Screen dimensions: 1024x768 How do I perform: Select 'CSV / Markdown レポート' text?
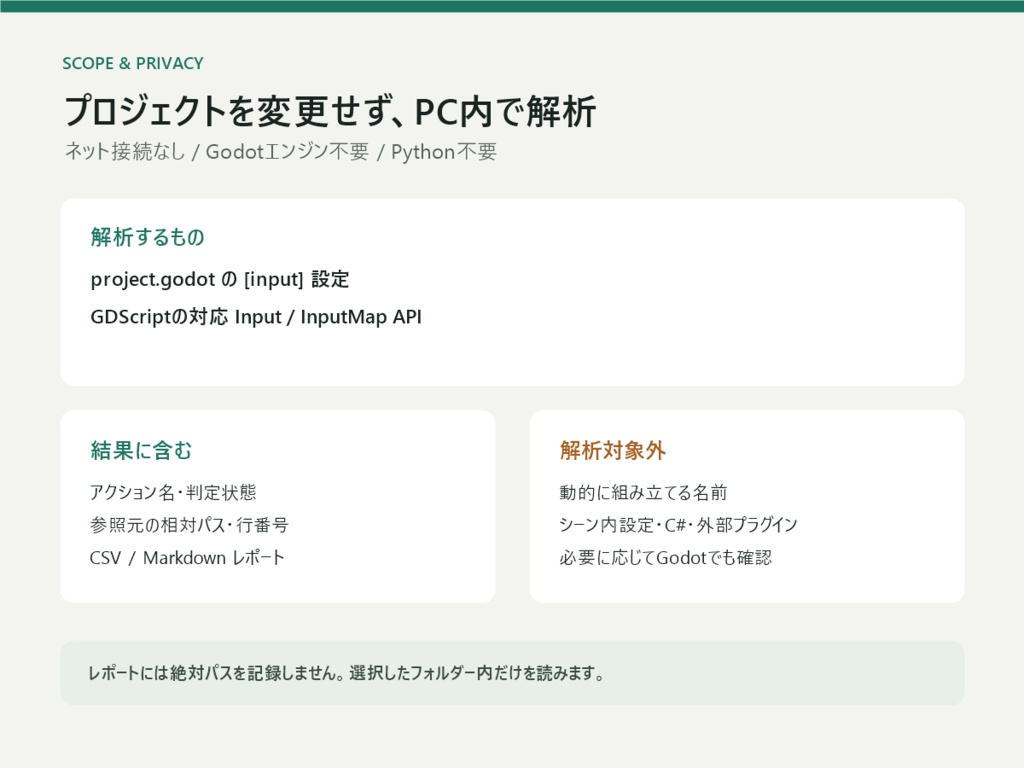click(187, 558)
